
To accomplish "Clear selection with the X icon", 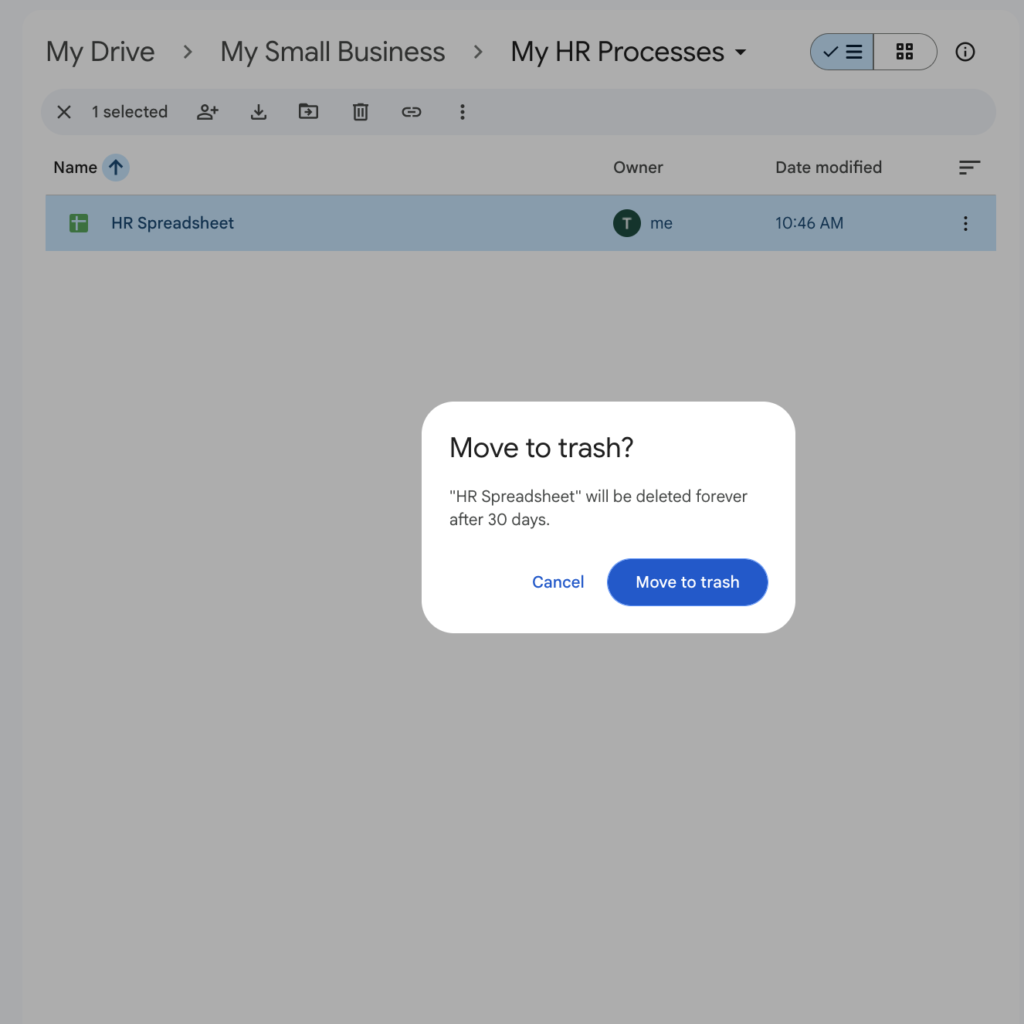I will pyautogui.click(x=64, y=112).
